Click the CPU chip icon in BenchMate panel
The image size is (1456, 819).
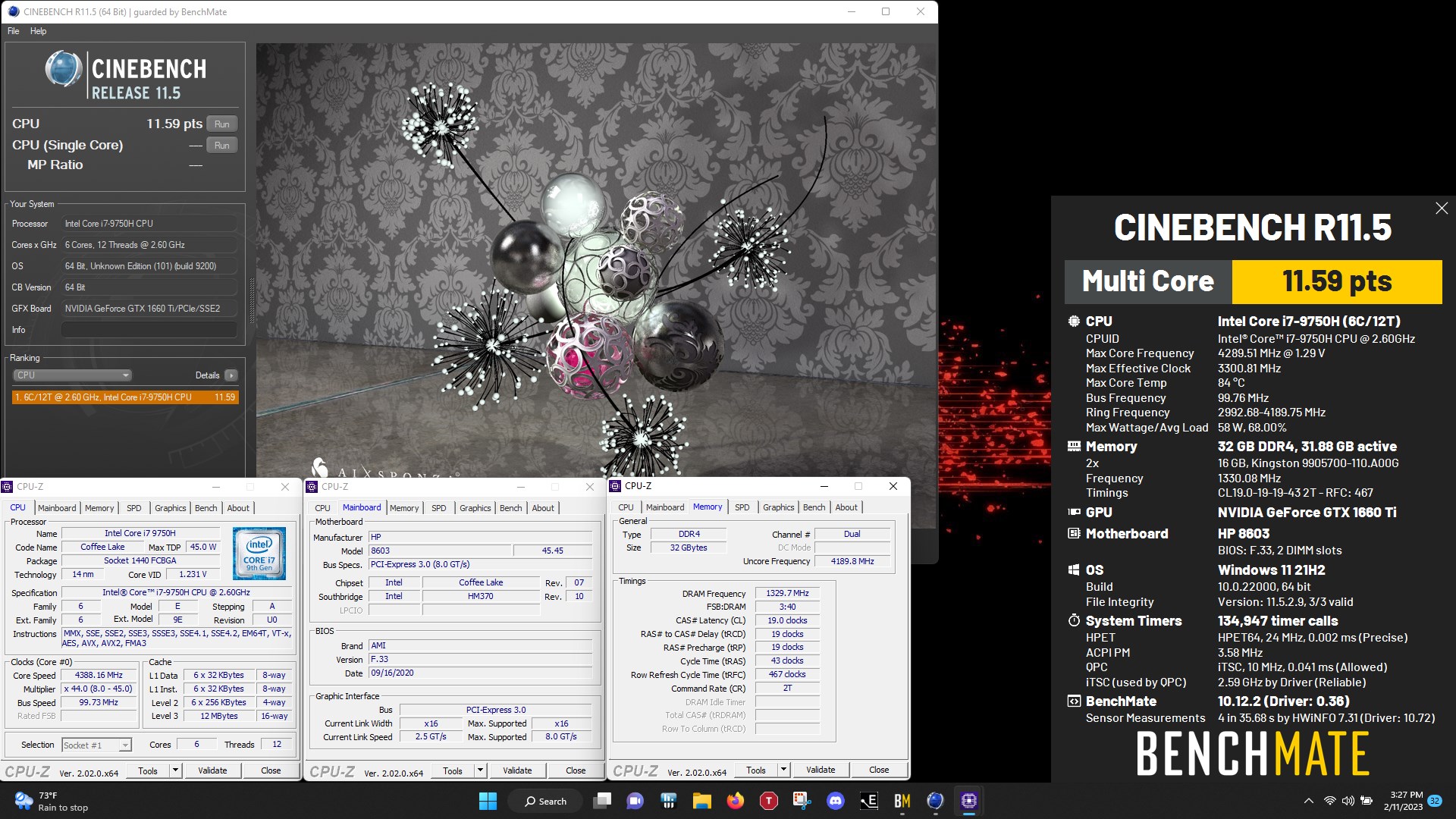click(x=1074, y=321)
